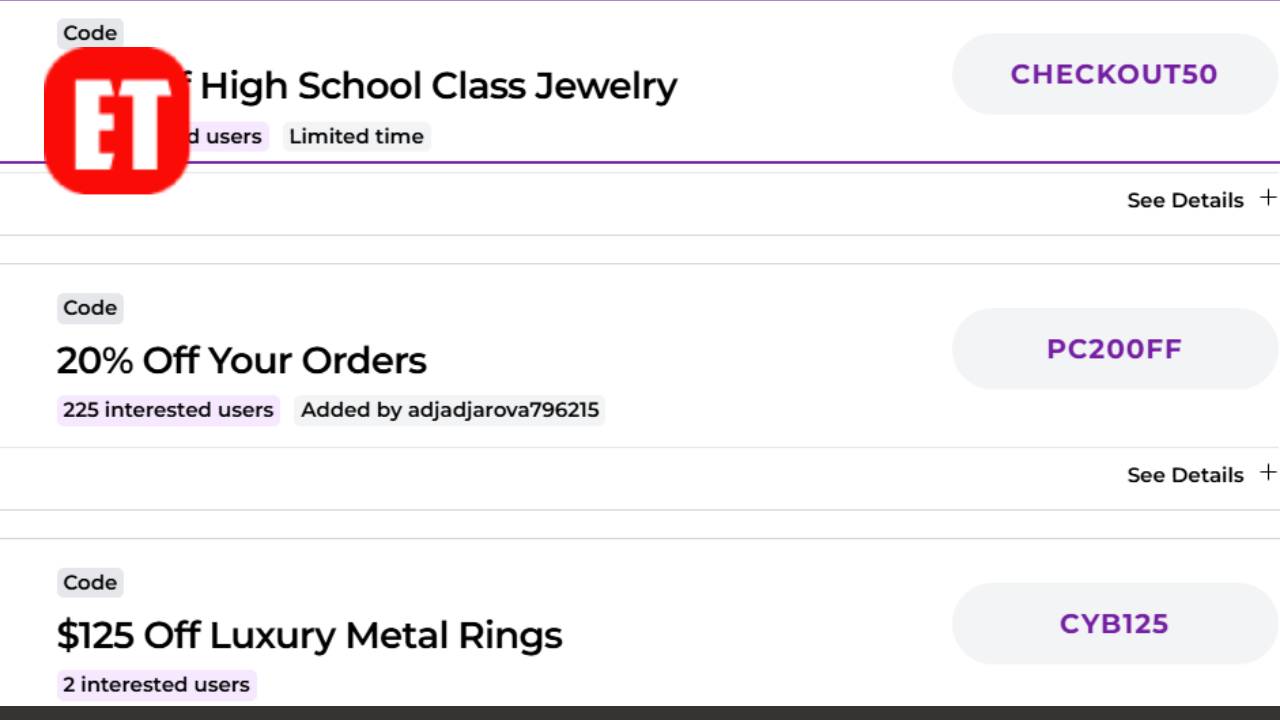Screen dimensions: 1280x720
Task: Click the adjadjarova796215 contributor label
Action: click(450, 410)
